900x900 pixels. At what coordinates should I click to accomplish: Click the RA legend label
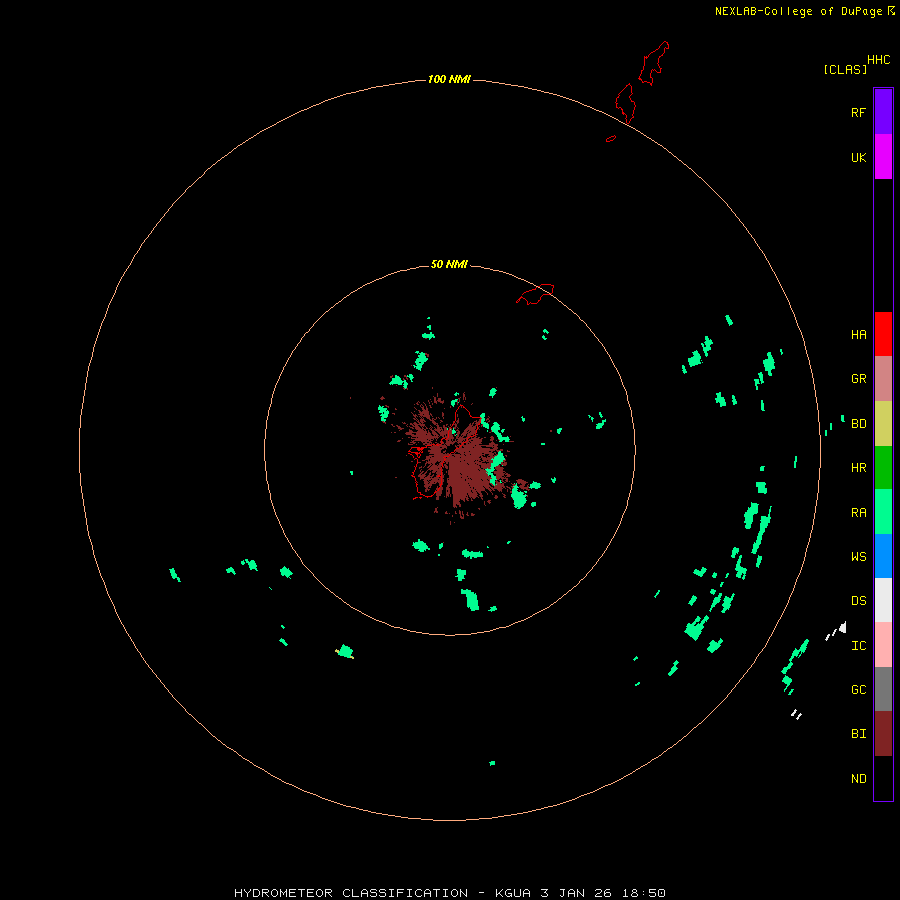(x=858, y=513)
